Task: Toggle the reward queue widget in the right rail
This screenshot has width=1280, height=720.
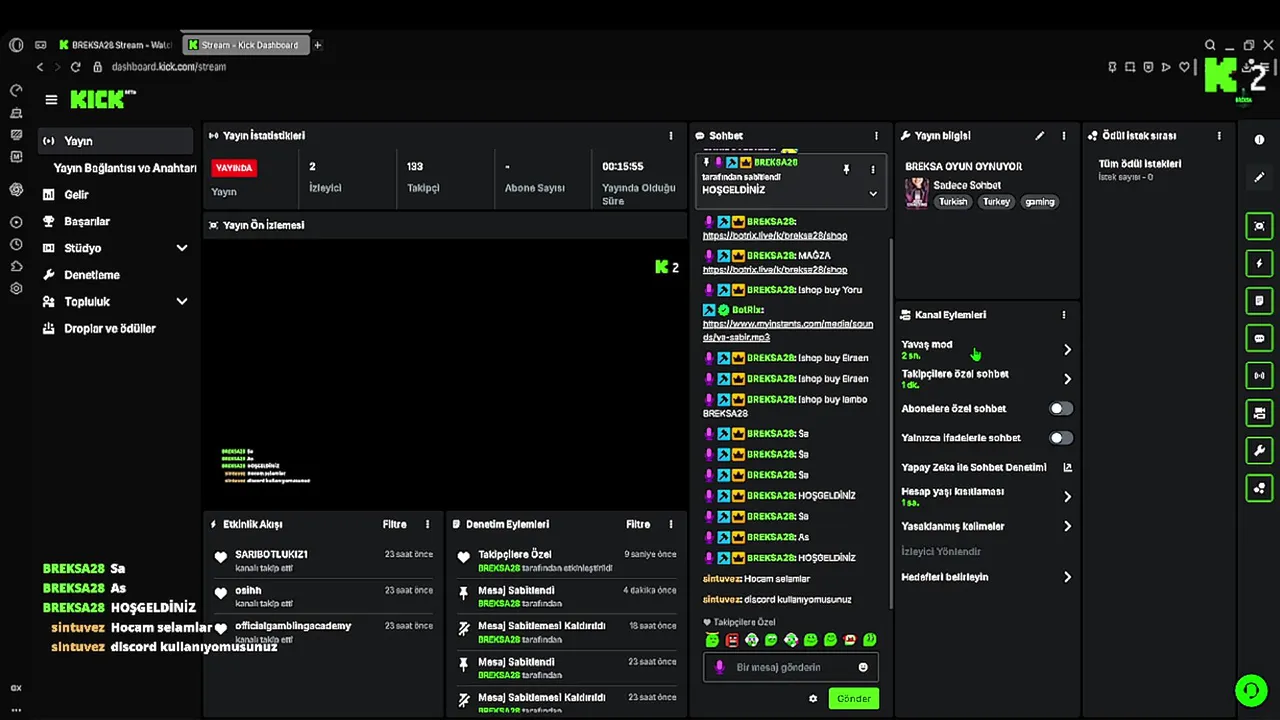Action: coord(1259,487)
